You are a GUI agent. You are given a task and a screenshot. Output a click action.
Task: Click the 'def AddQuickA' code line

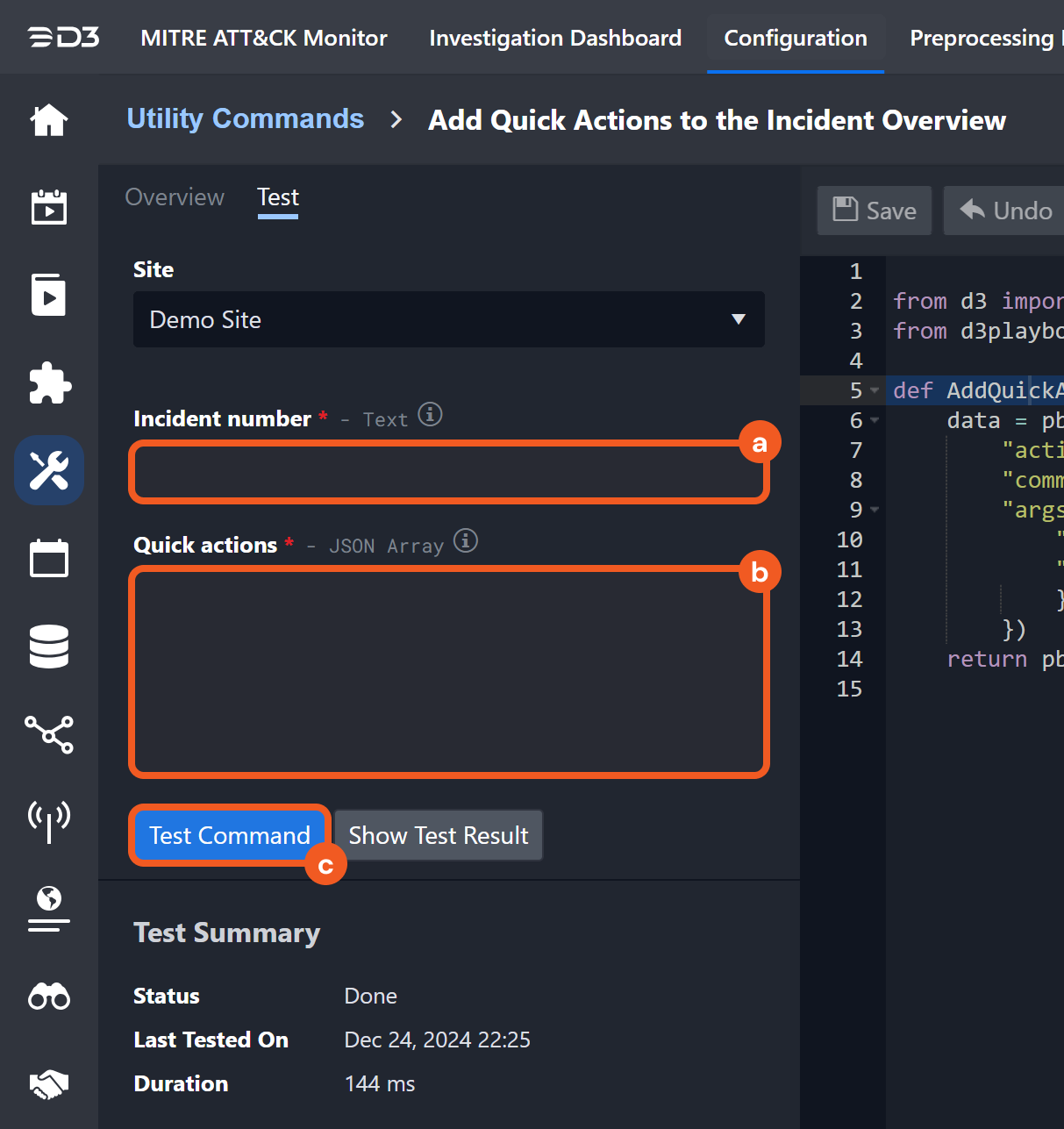point(978,390)
